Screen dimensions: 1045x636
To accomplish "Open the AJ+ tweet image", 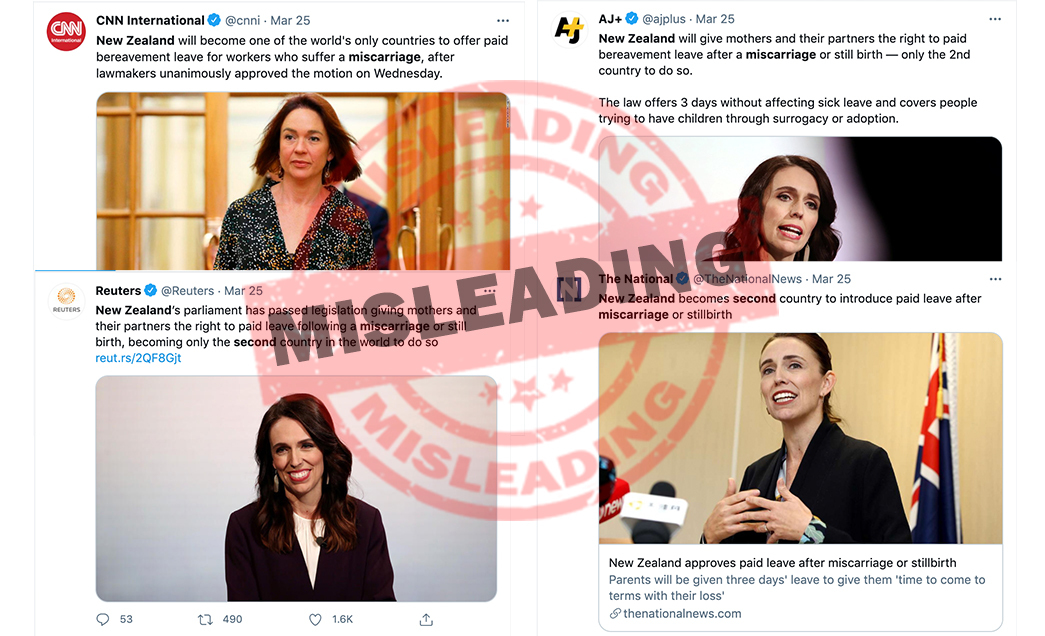I will [800, 199].
